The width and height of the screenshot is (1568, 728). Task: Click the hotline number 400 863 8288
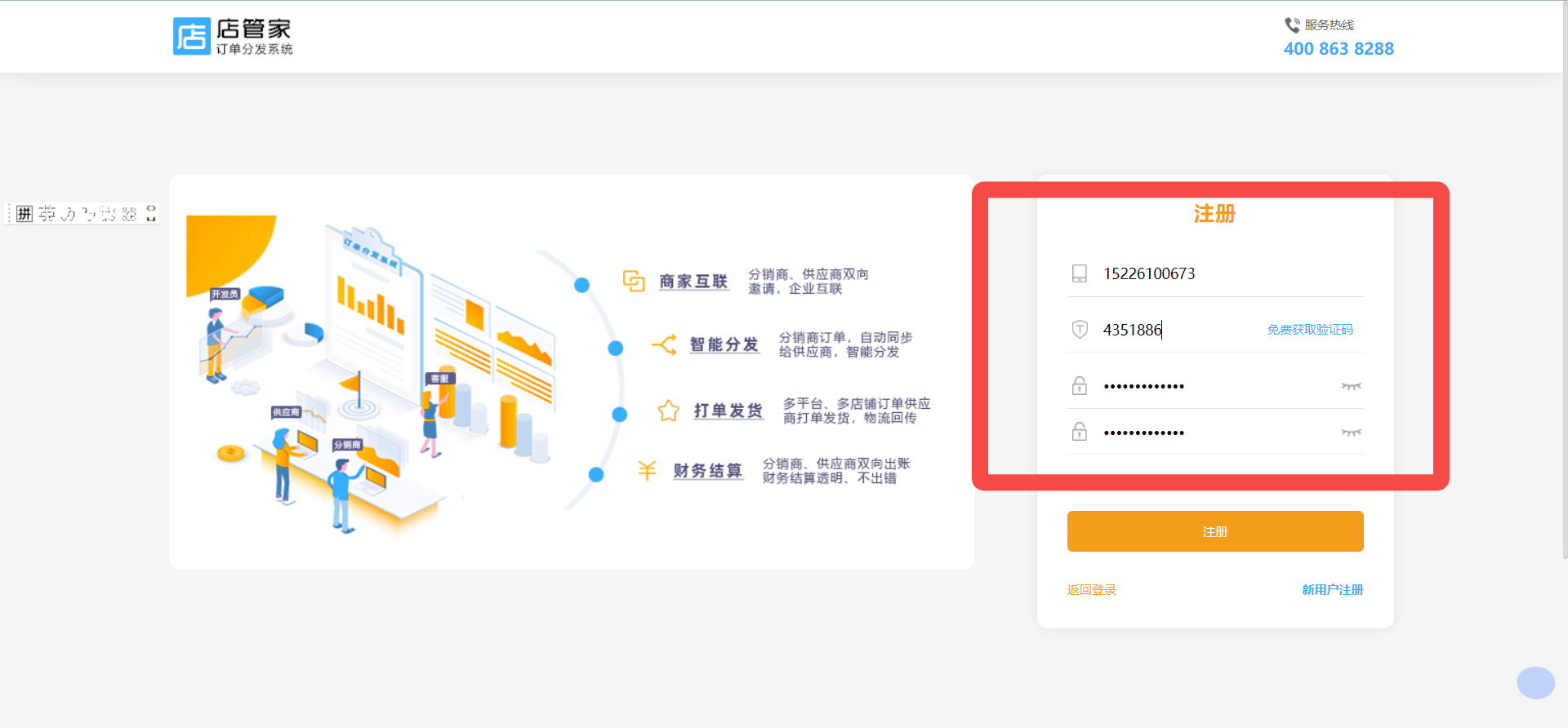[x=1339, y=49]
